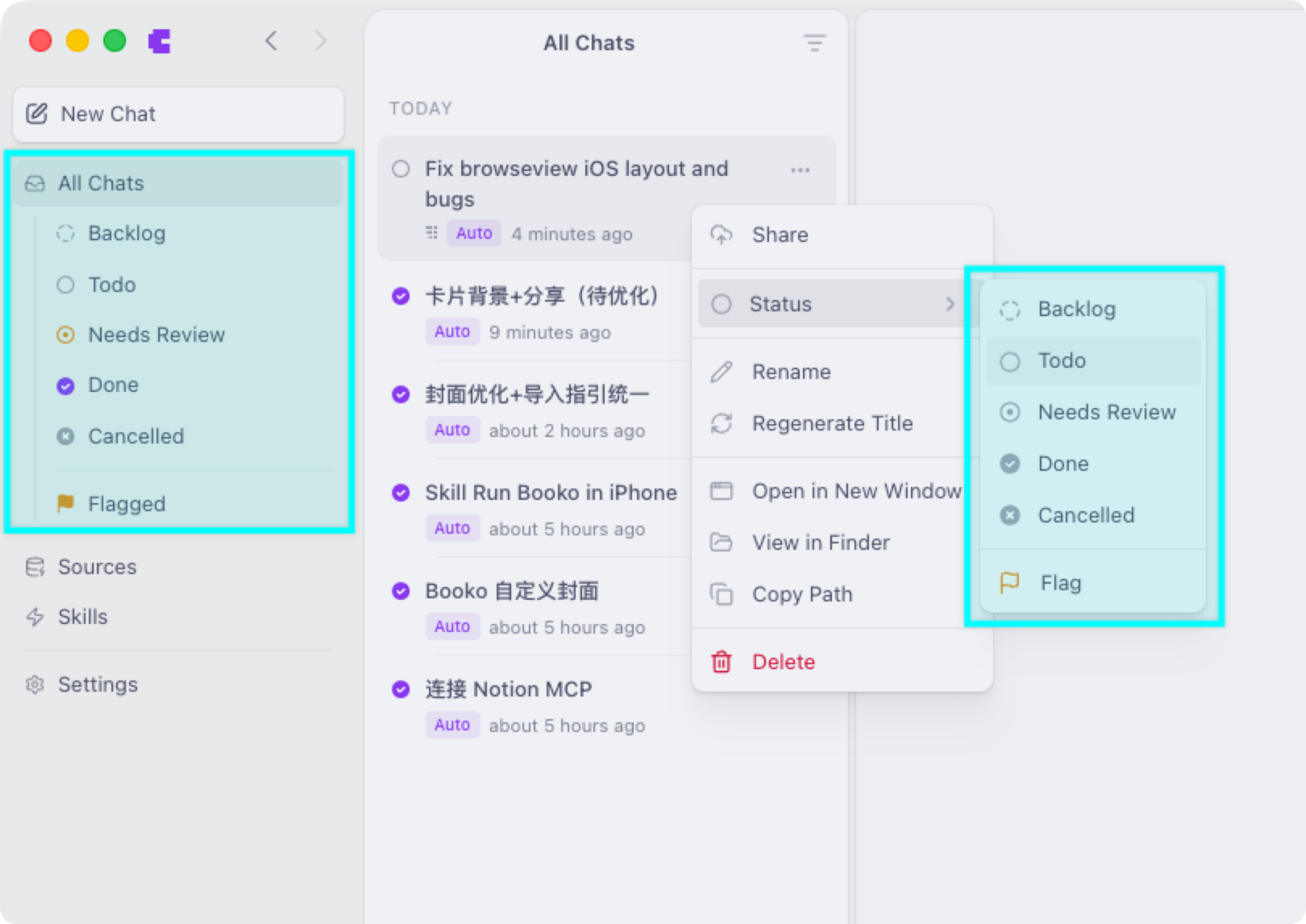Select Todo in the status submenu
Screen dimensions: 1306x924
(1061, 361)
